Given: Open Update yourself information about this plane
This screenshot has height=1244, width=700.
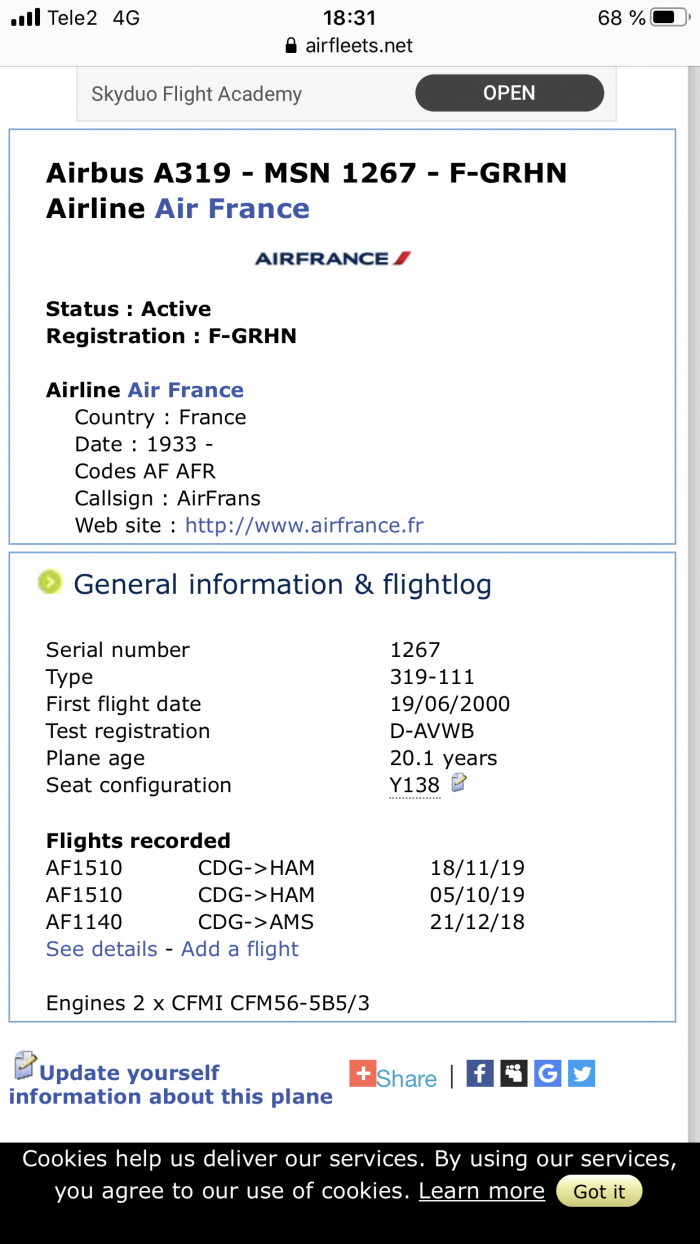Looking at the screenshot, I should point(171,1084).
